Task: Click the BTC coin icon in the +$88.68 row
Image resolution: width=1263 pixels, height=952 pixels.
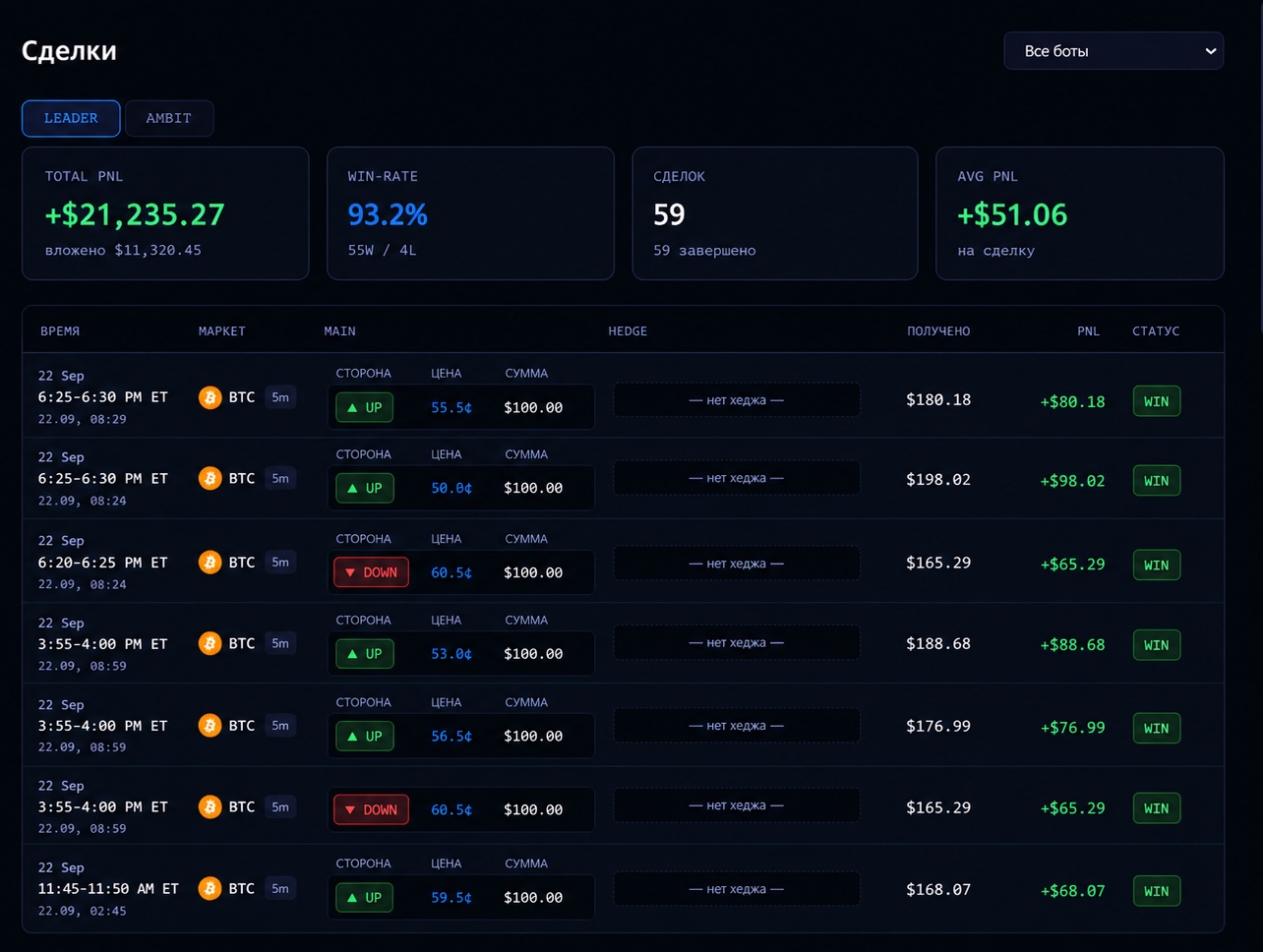Action: pyautogui.click(x=210, y=643)
